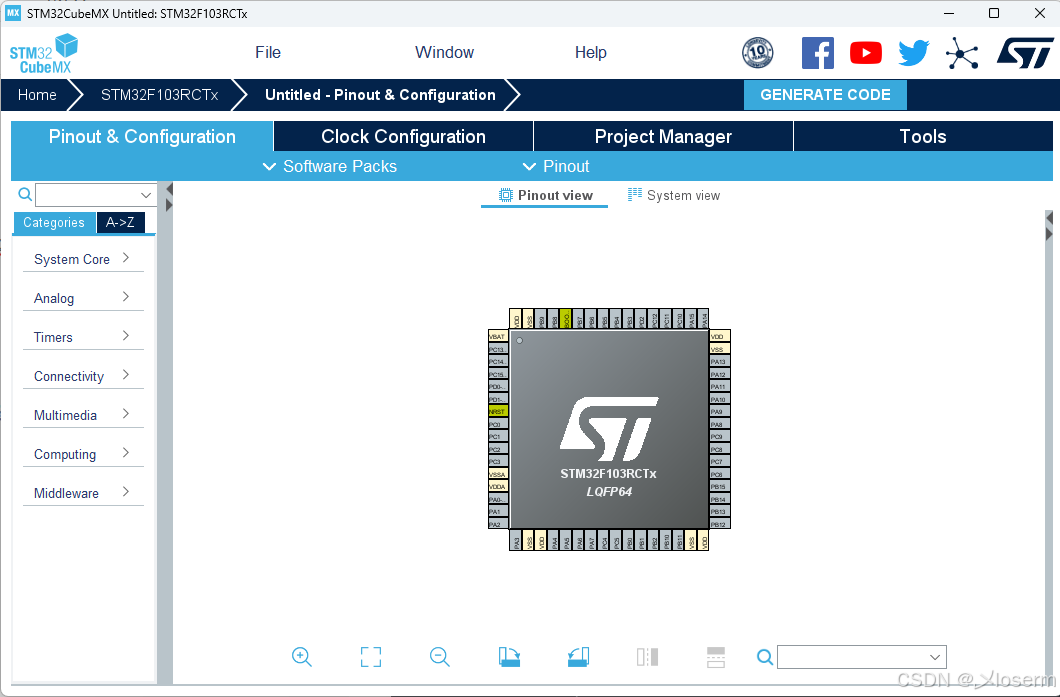This screenshot has width=1060, height=697.
Task: Click the ST logo in the header
Action: coord(1025,53)
